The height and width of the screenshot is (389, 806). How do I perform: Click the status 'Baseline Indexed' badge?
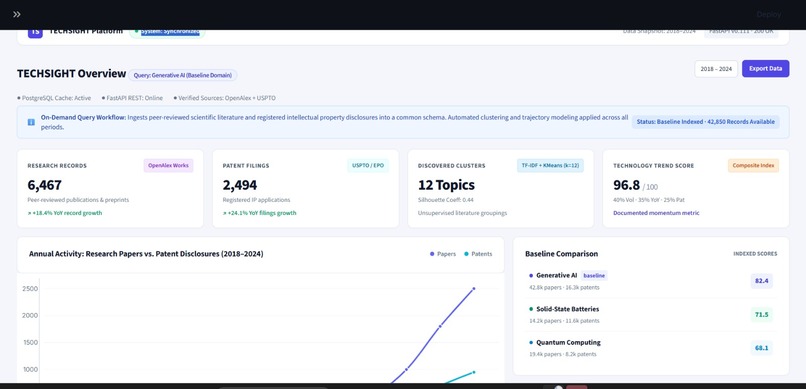[705, 122]
